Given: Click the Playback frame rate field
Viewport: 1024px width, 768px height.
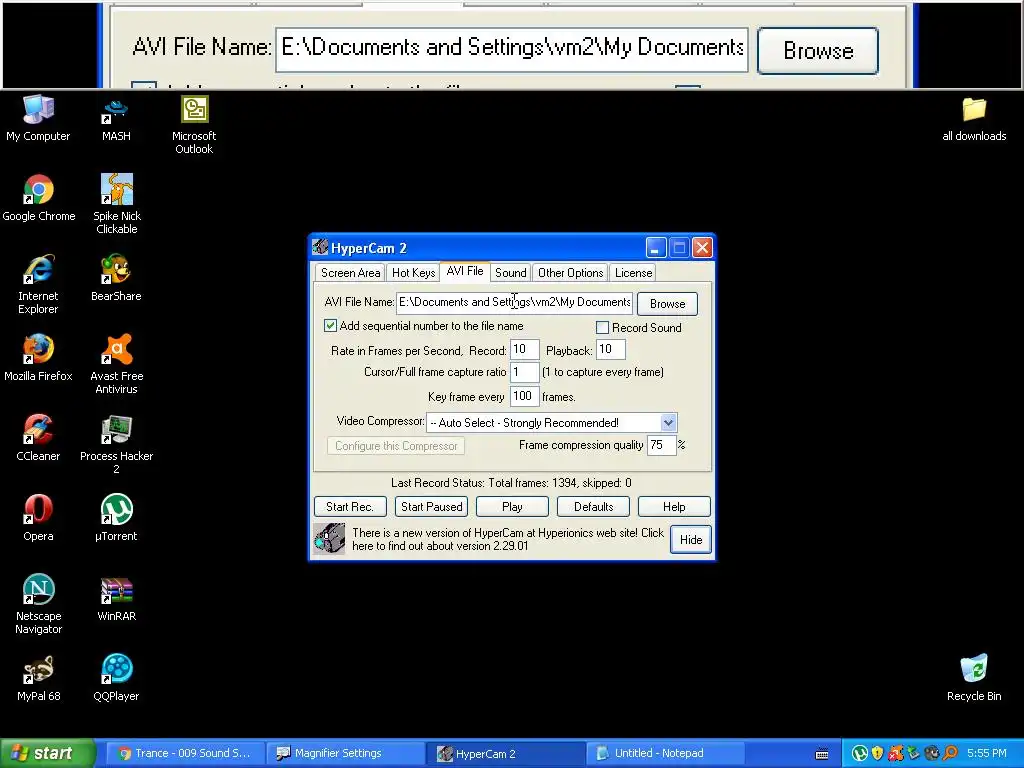Looking at the screenshot, I should tap(611, 349).
